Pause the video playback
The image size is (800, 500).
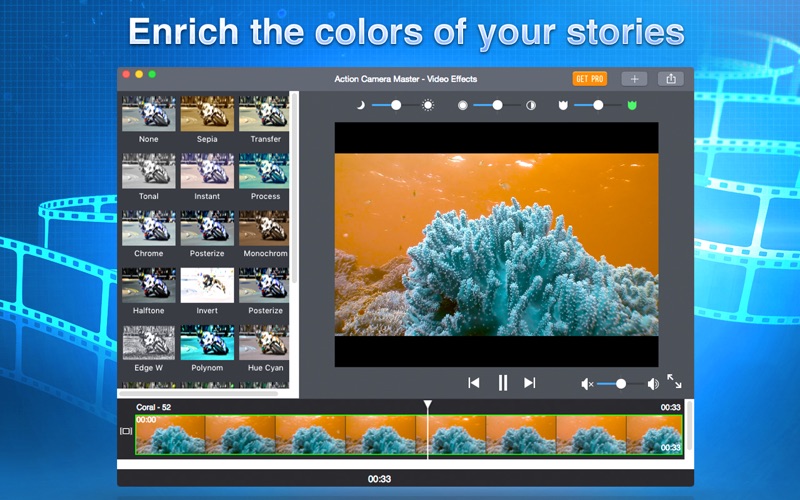coord(503,383)
